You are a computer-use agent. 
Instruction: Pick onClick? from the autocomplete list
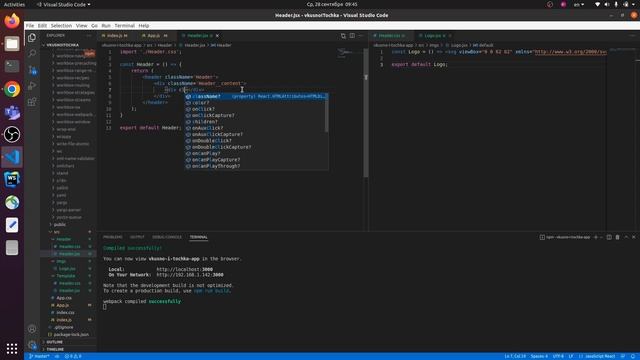tap(256, 109)
